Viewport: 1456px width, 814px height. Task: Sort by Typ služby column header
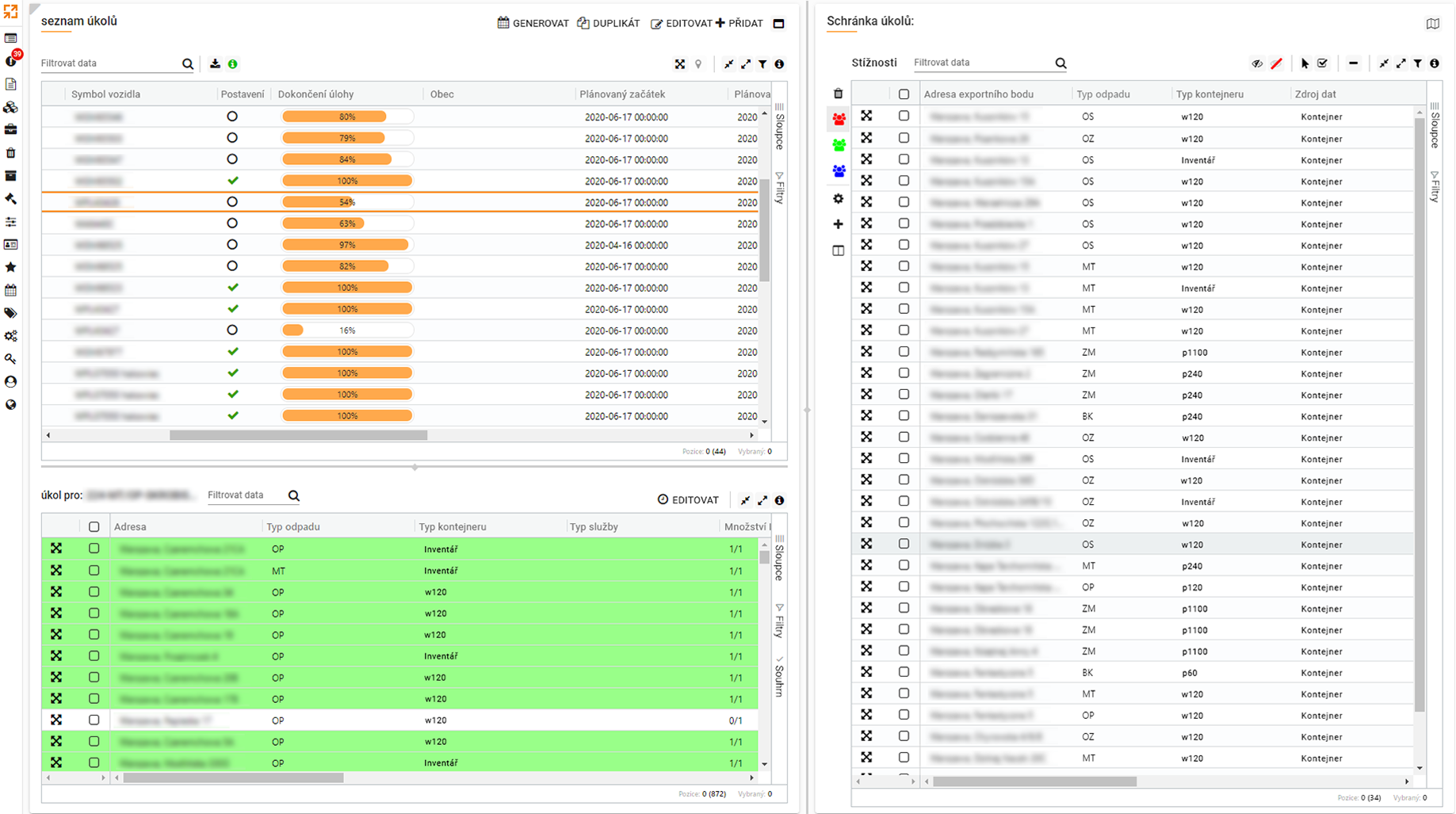click(x=594, y=527)
